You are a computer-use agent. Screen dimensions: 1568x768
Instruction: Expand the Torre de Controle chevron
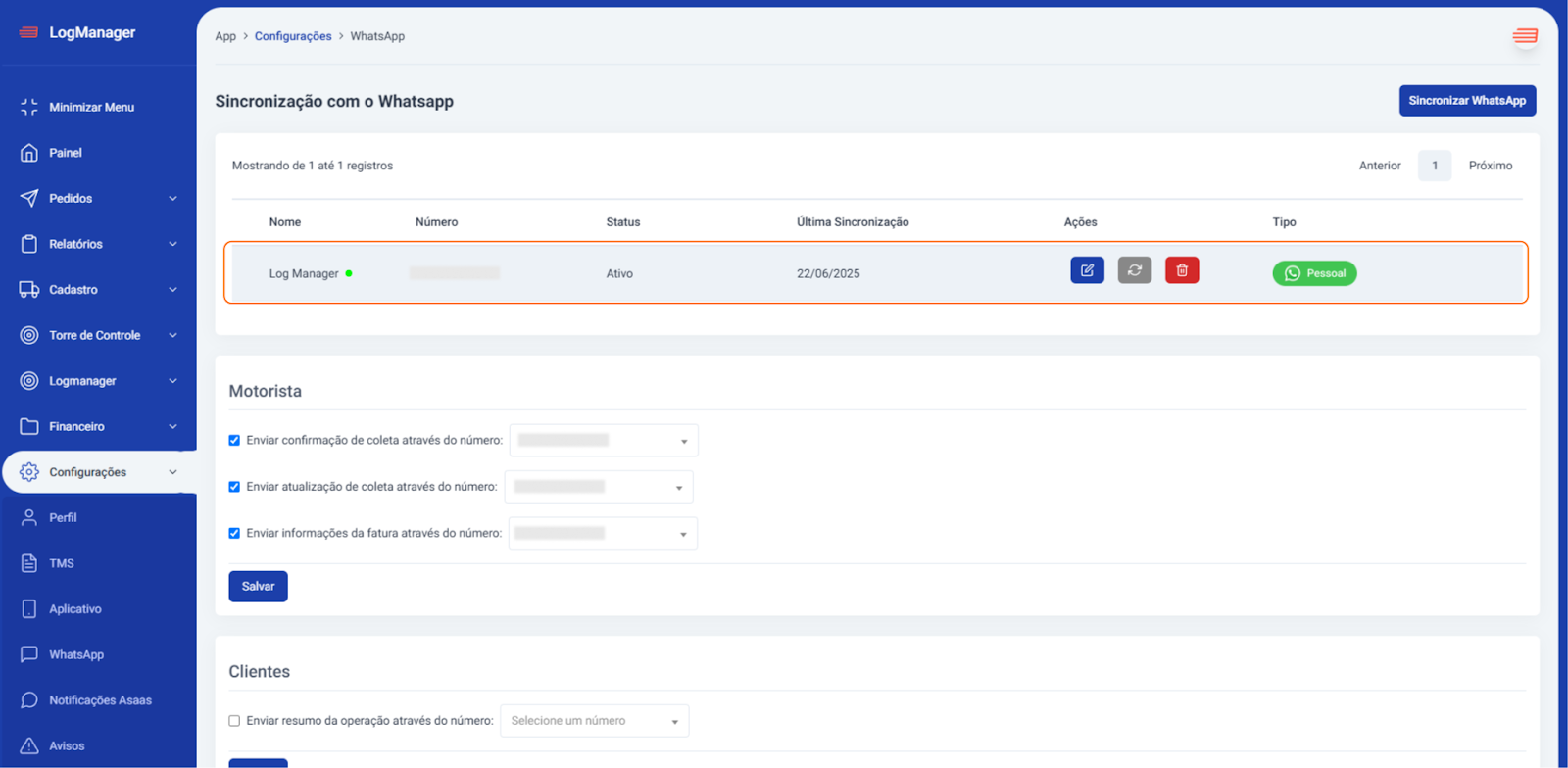pos(173,335)
